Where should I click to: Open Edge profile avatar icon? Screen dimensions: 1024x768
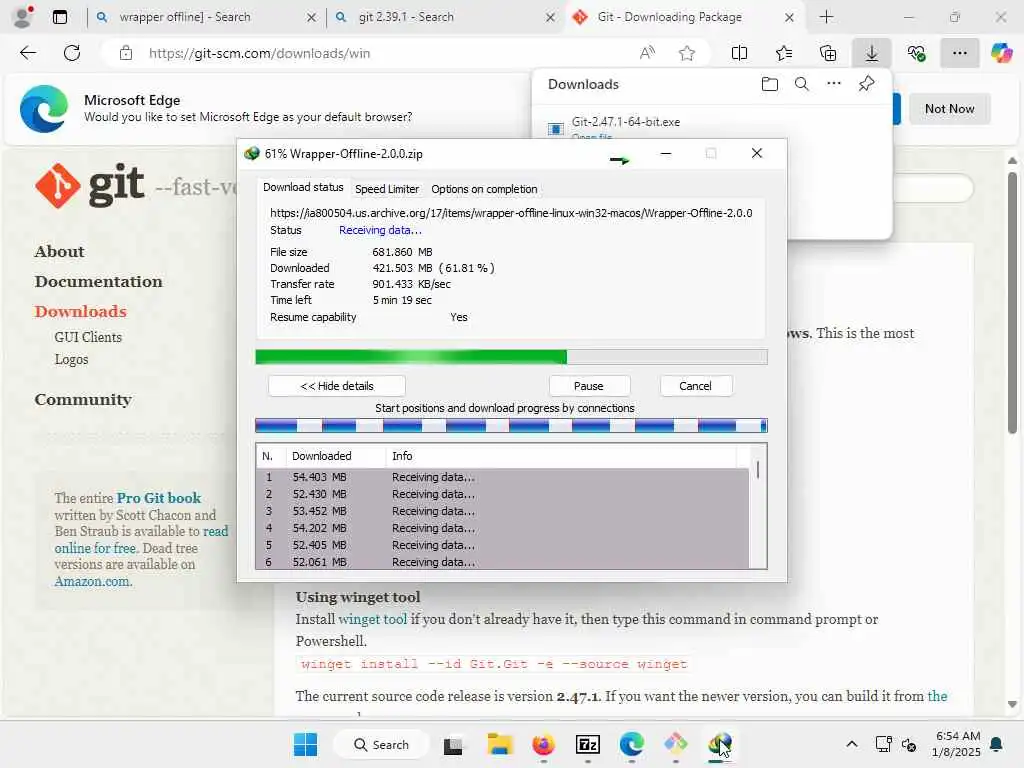tap(22, 17)
